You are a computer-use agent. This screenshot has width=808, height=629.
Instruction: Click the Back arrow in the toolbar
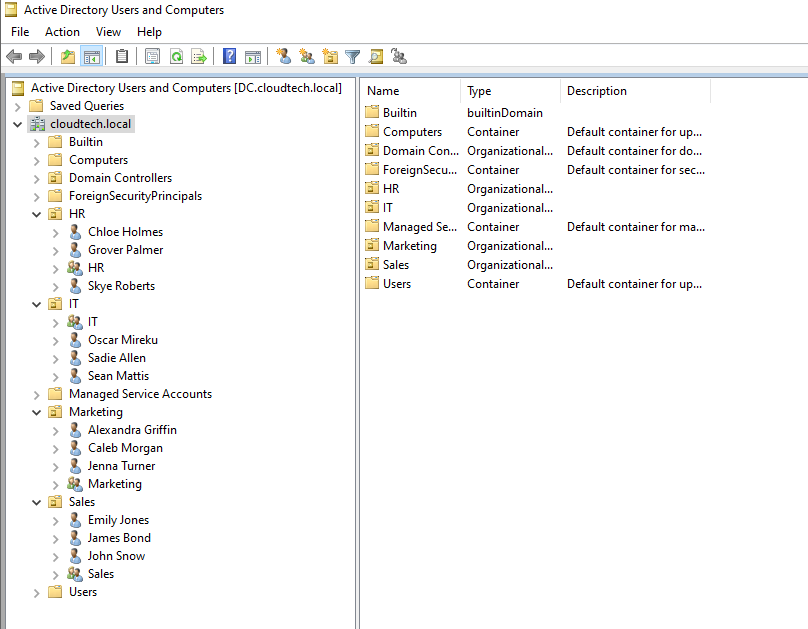pos(14,57)
